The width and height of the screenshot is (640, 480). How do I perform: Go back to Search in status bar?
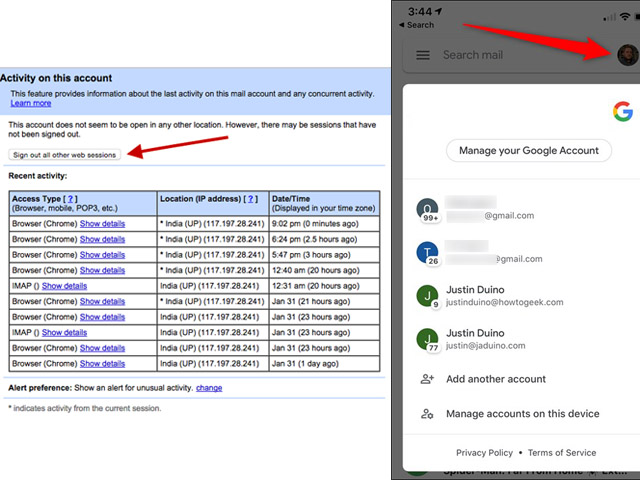tap(416, 25)
